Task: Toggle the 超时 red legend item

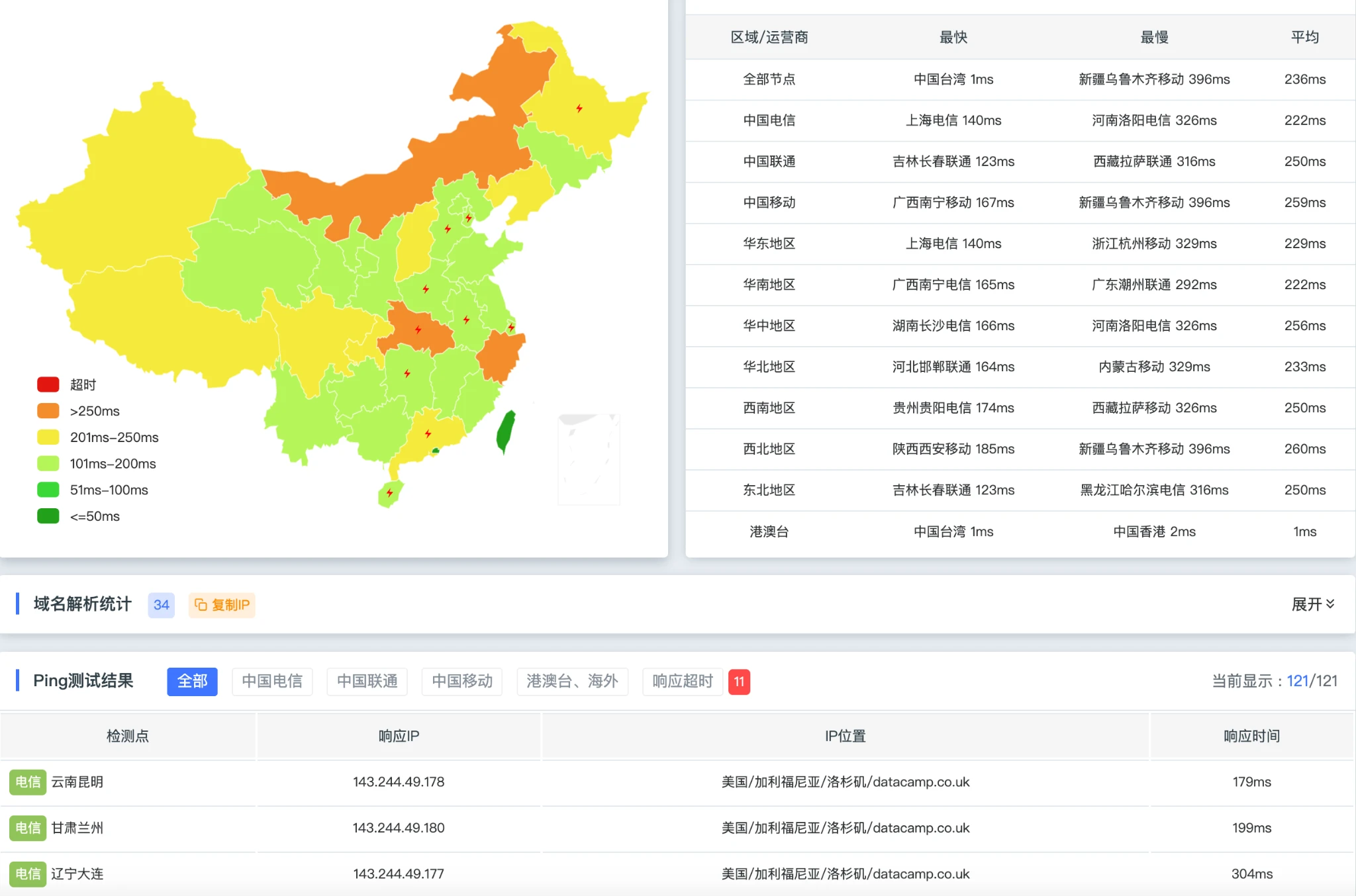Action: [48, 384]
